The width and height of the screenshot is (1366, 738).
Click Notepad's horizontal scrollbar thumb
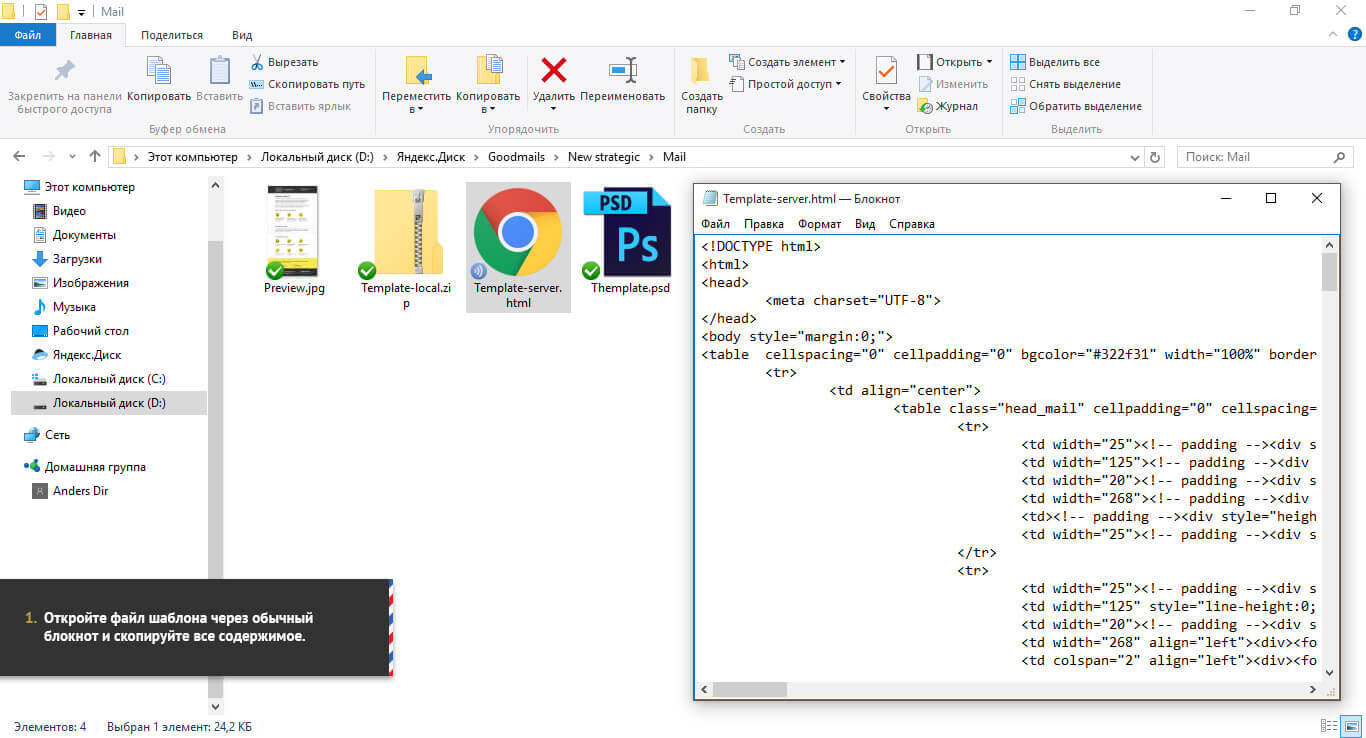click(750, 690)
